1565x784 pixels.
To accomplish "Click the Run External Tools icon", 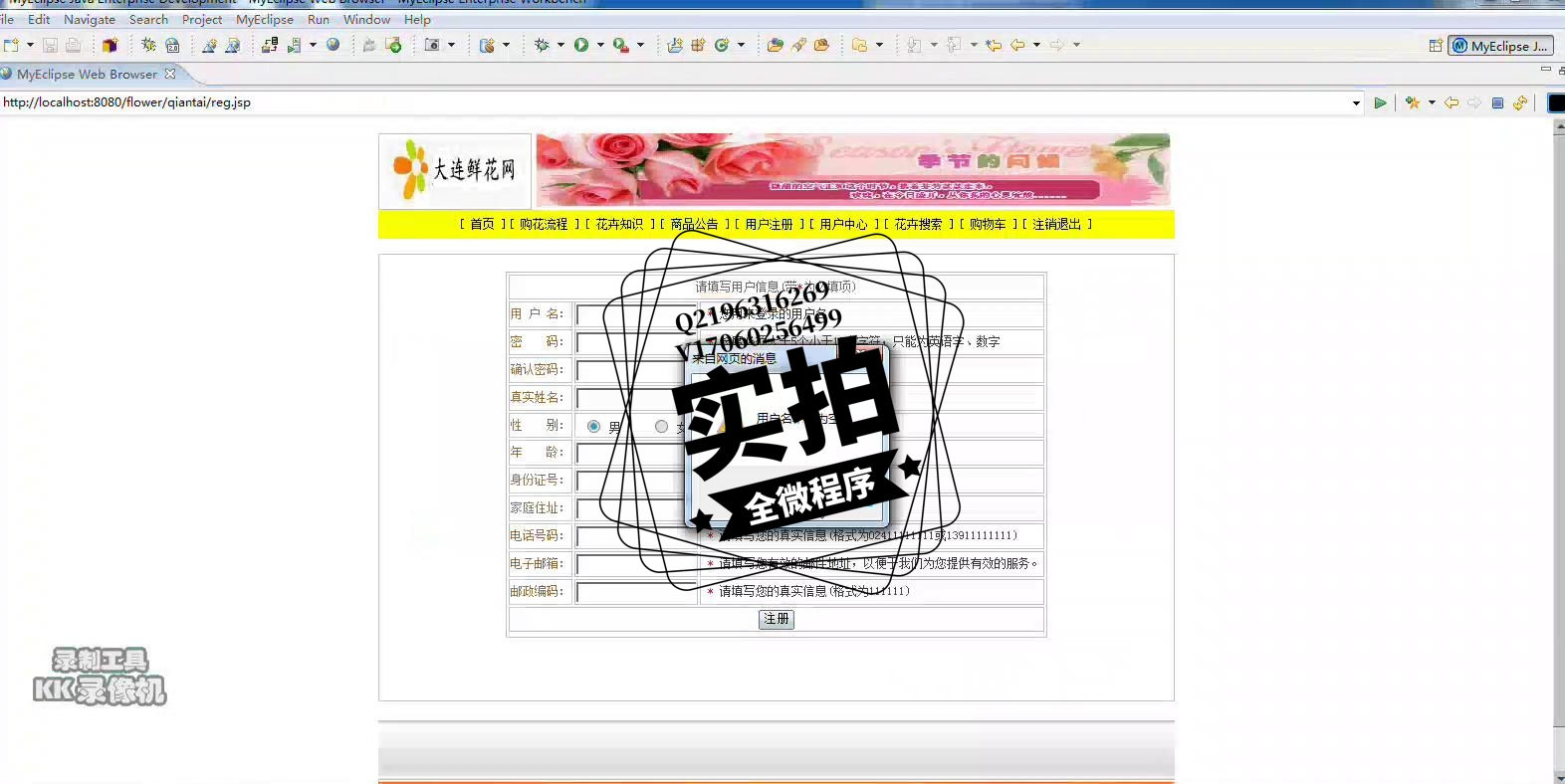I will click(x=621, y=45).
